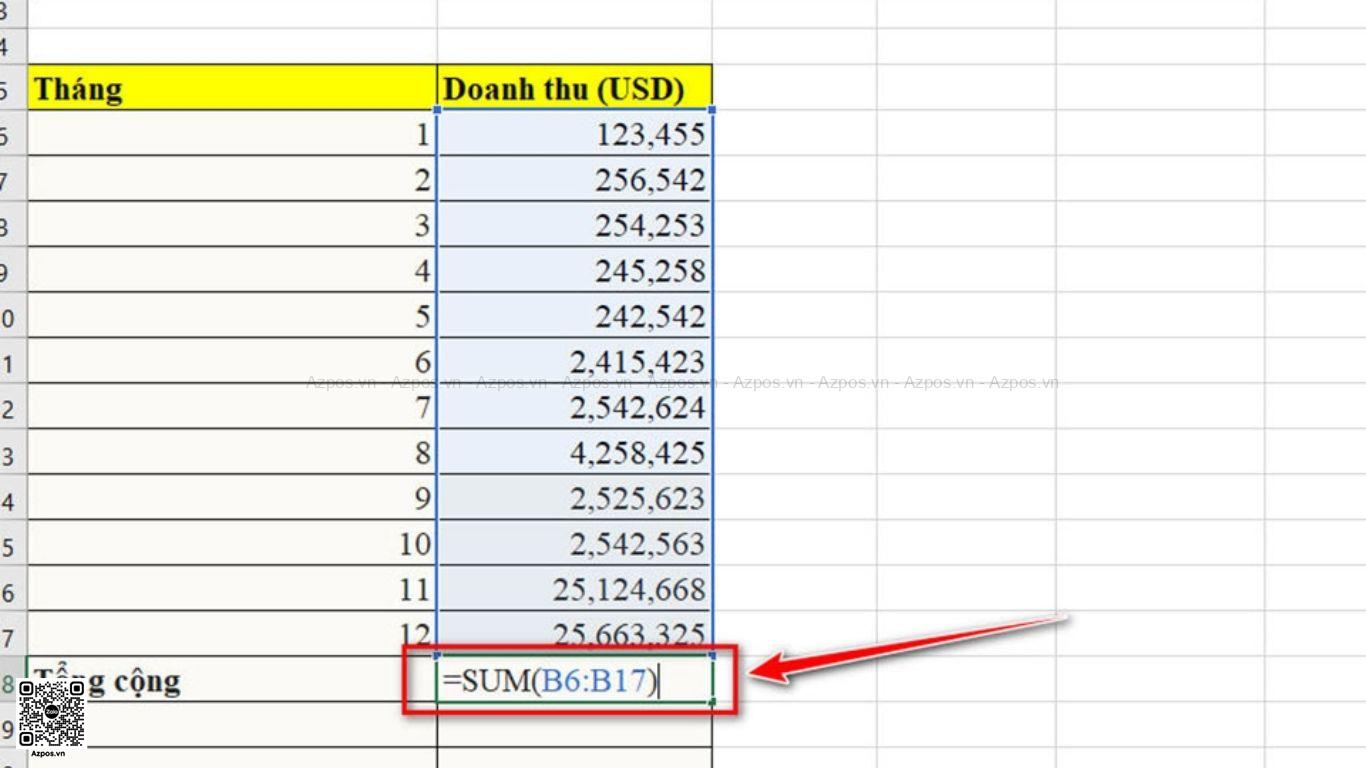The height and width of the screenshot is (768, 1366).
Task: Click the cell containing 256,542
Action: tap(575, 179)
